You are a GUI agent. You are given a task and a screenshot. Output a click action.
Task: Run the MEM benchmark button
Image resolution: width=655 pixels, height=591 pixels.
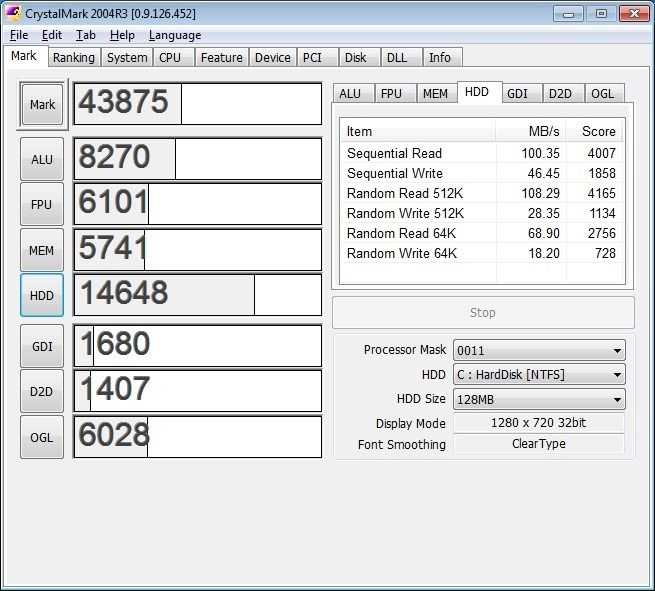point(42,250)
